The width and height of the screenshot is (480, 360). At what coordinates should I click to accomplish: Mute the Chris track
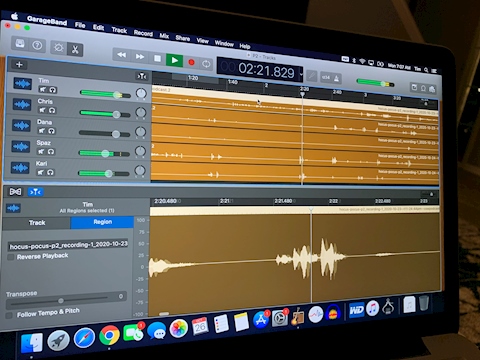tap(42, 110)
